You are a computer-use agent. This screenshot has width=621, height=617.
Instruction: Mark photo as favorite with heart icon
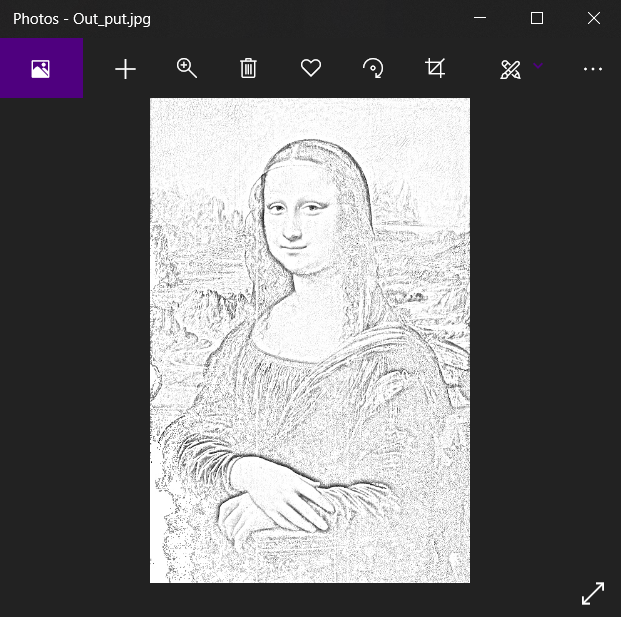tap(311, 68)
